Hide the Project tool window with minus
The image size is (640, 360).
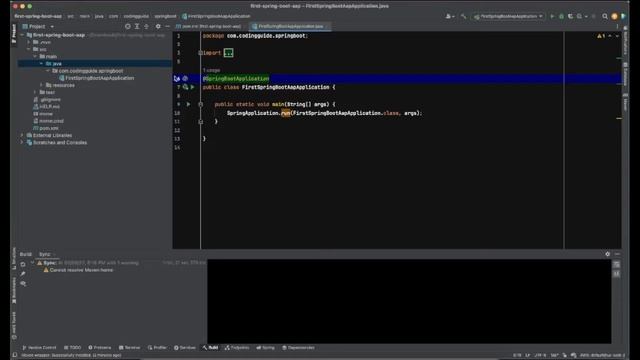[x=167, y=26]
